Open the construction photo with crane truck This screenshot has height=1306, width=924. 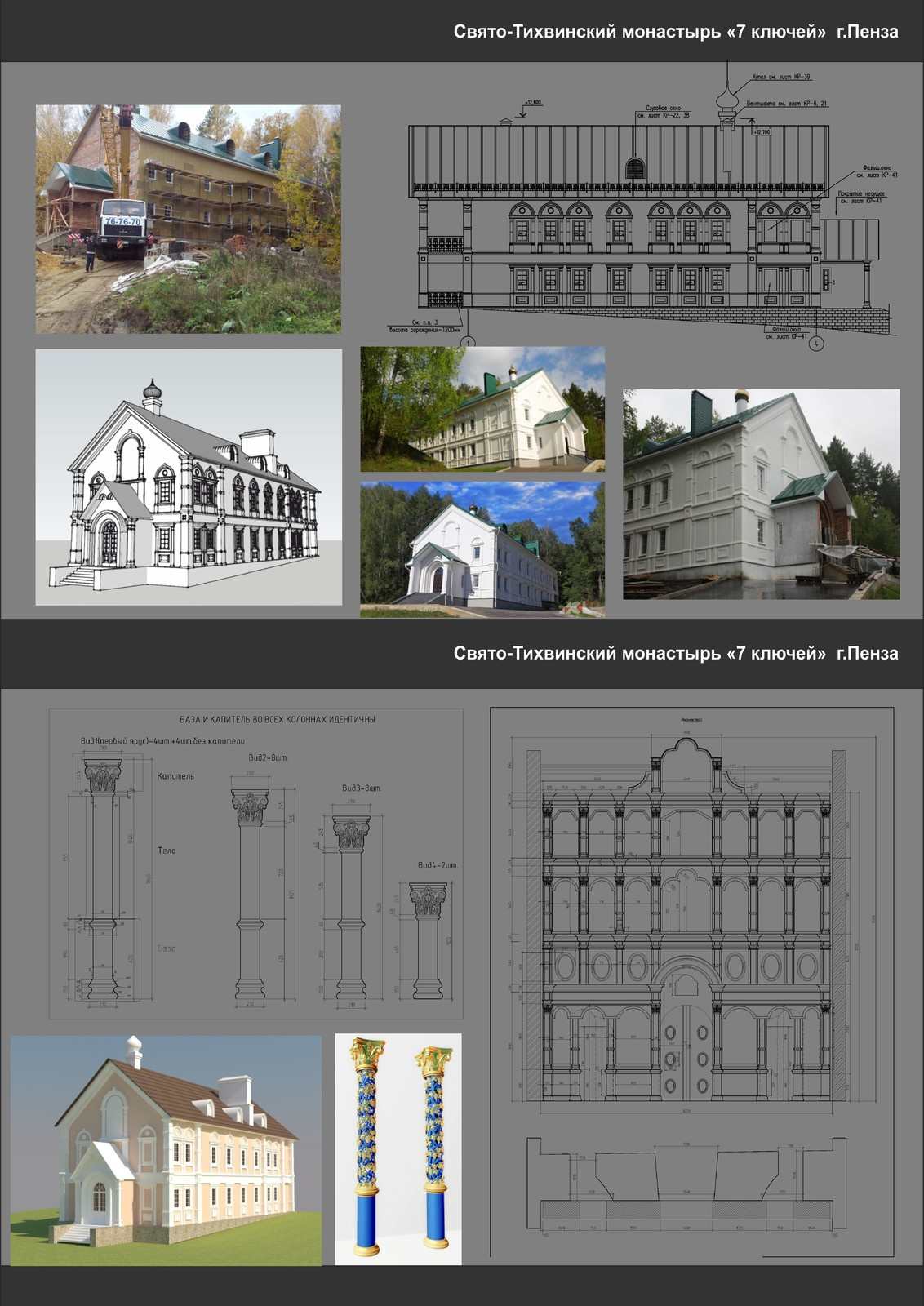point(188,218)
